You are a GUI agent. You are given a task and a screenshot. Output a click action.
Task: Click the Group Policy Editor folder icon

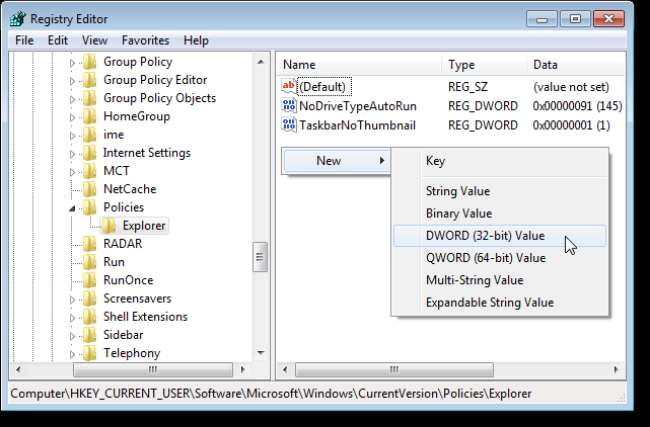tap(90, 80)
